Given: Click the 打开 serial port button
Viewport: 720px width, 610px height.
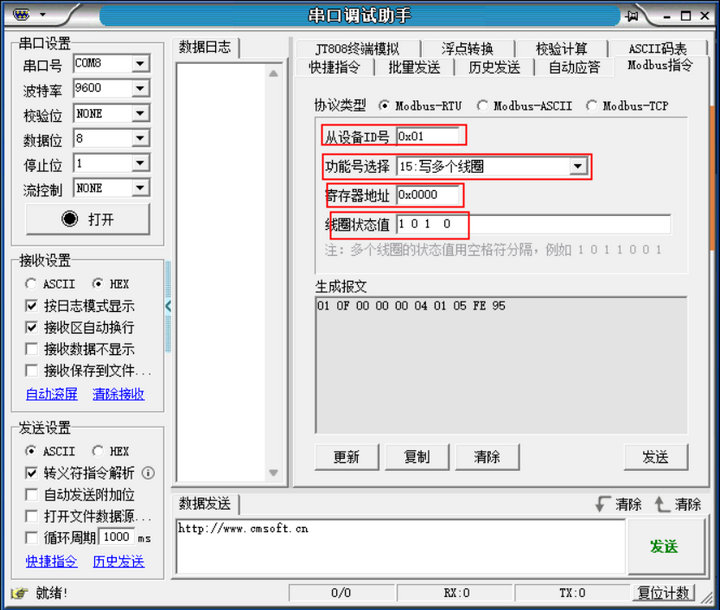Looking at the screenshot, I should click(x=88, y=219).
